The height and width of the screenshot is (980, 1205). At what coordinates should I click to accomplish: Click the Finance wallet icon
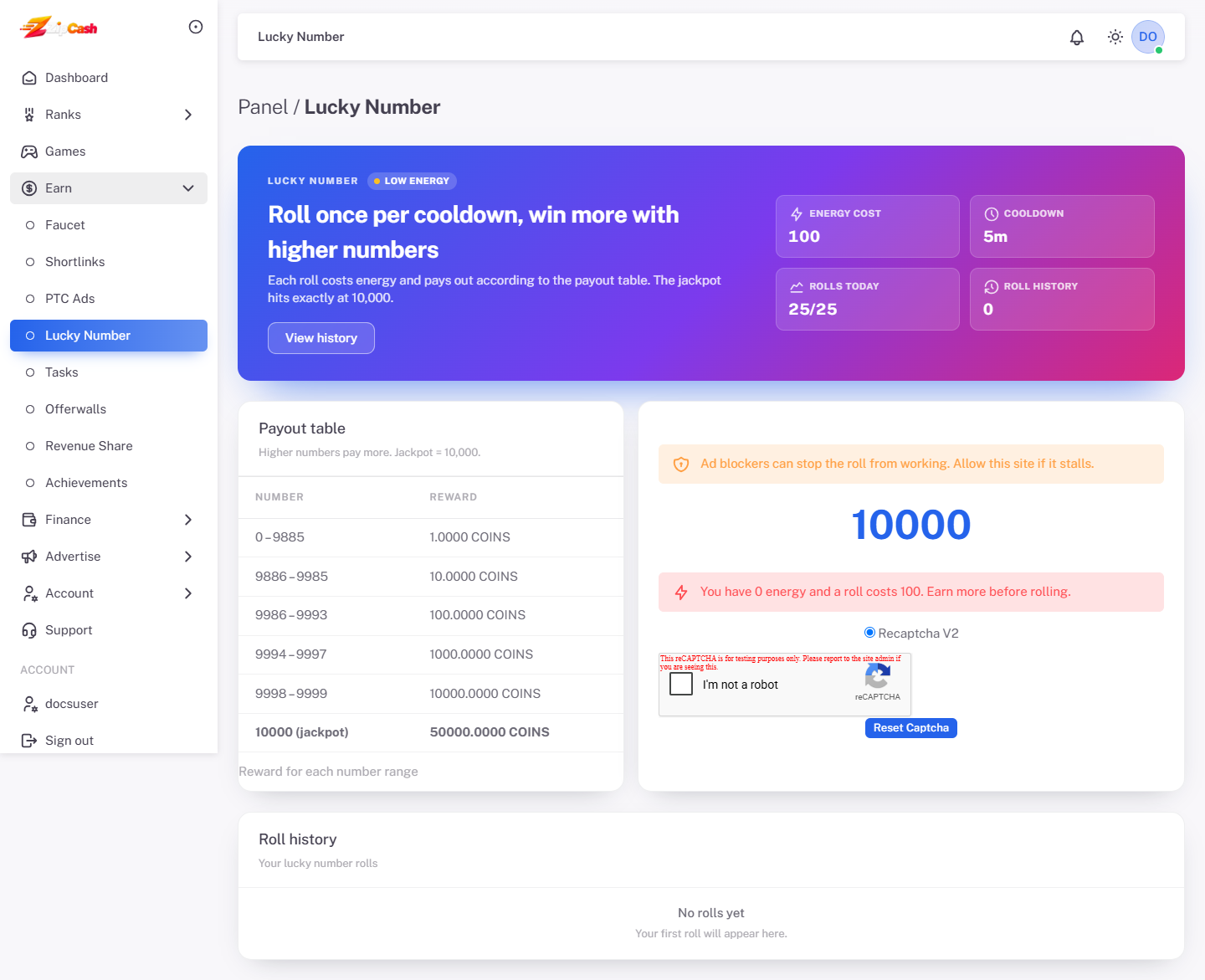pyautogui.click(x=29, y=520)
